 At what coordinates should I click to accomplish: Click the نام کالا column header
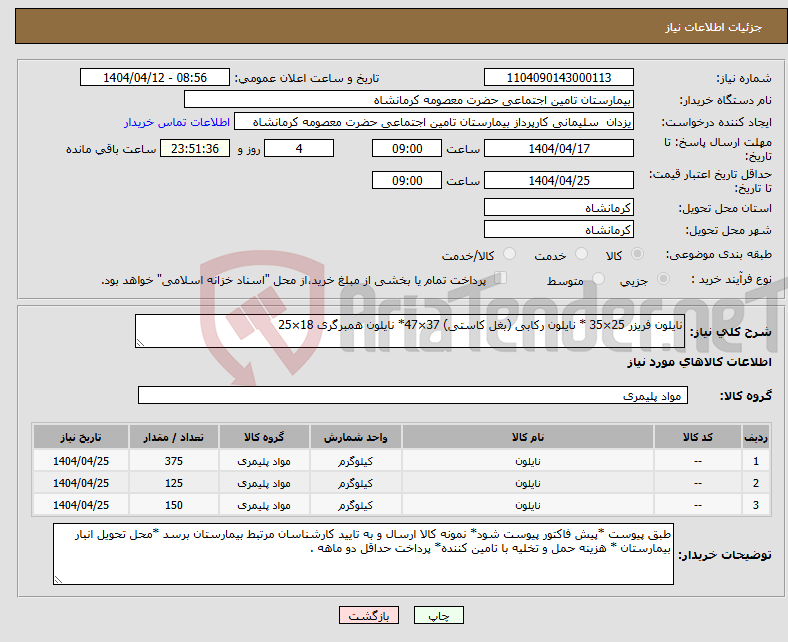(528, 437)
